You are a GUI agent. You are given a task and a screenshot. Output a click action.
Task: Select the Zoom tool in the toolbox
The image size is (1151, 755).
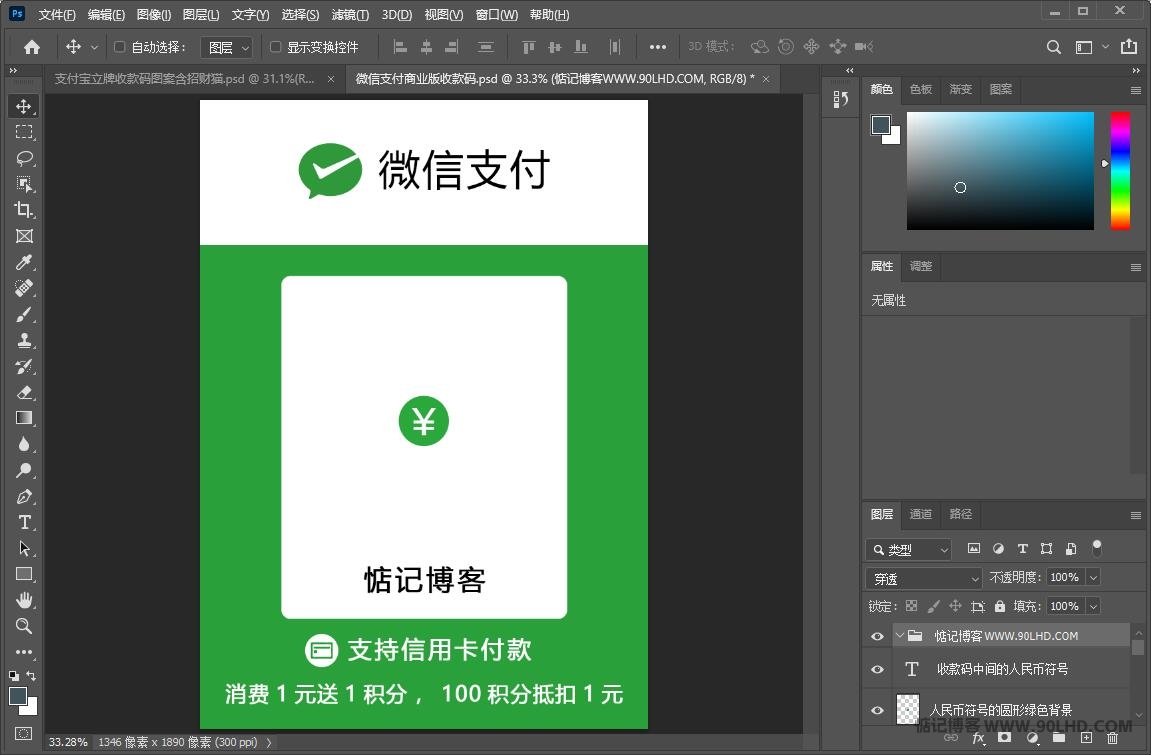(23, 626)
